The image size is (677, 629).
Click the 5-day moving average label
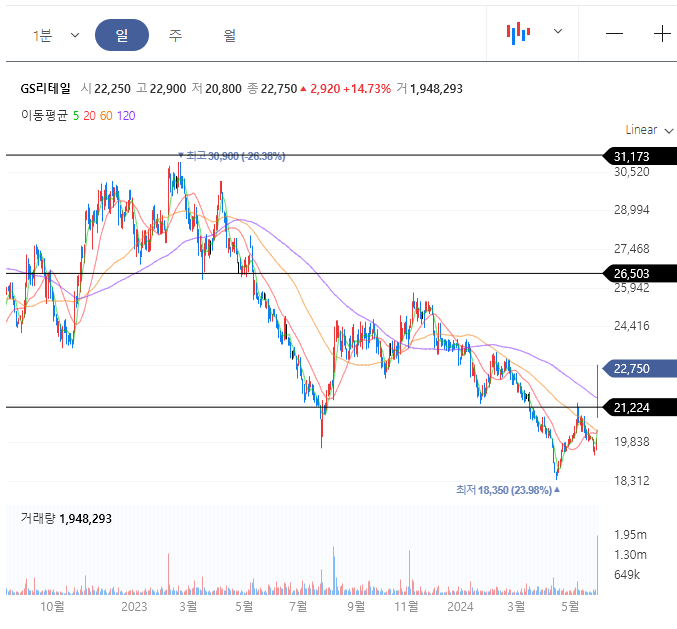76,116
